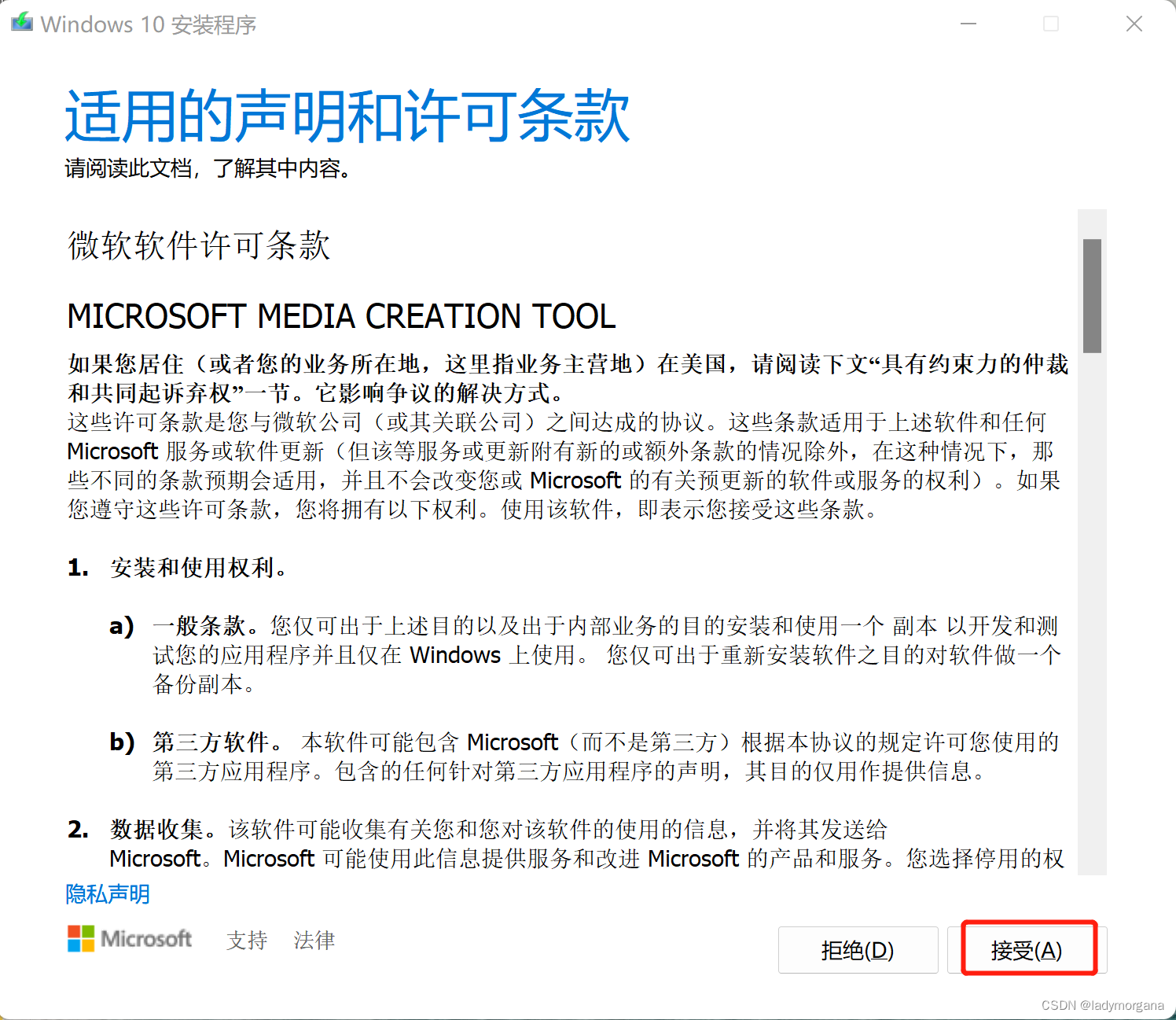Click the 微软软件许可条款 heading
Viewport: 1176px width, 1020px height.
coord(199,245)
